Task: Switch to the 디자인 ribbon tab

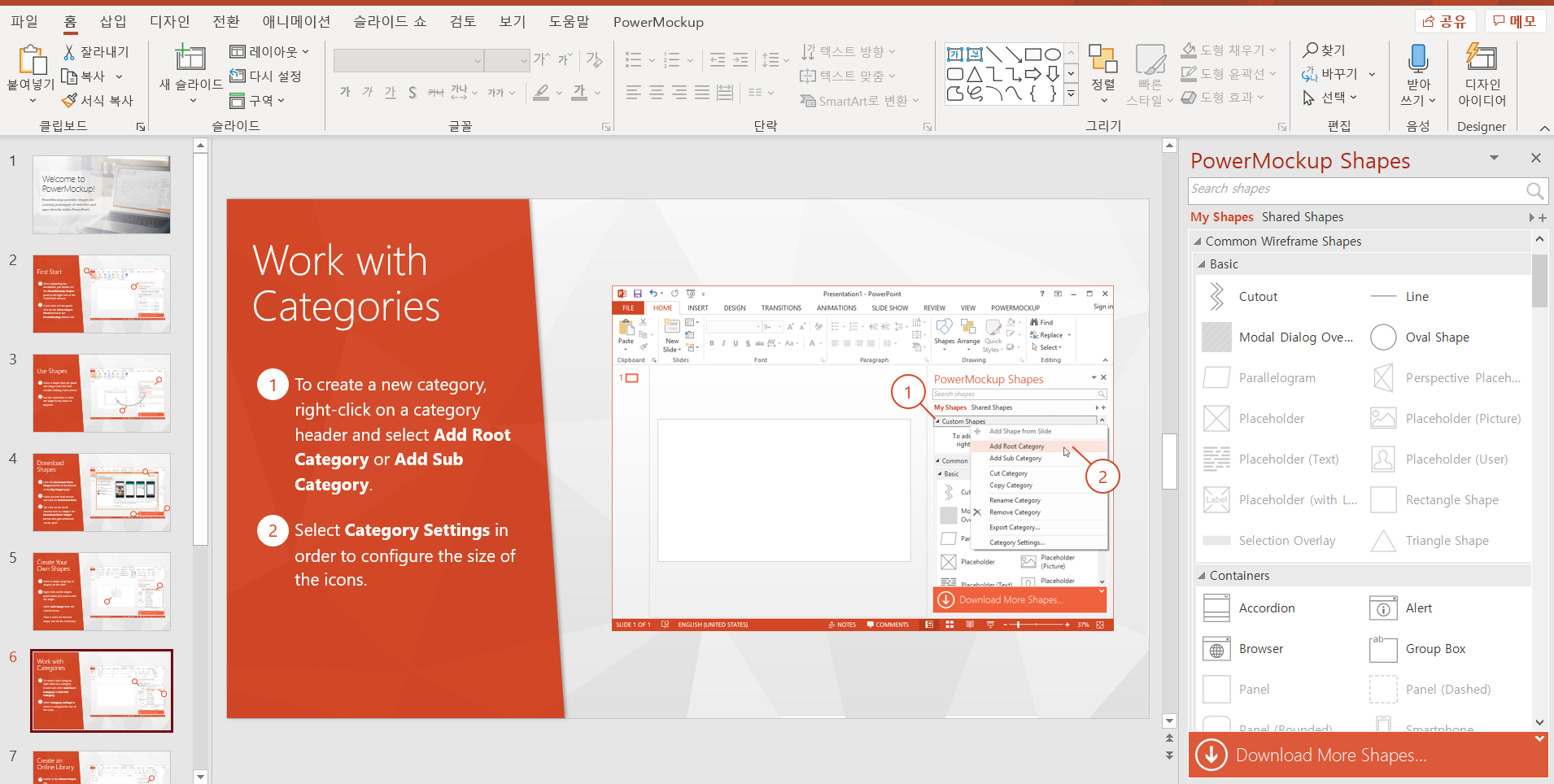Action: pyautogui.click(x=169, y=21)
